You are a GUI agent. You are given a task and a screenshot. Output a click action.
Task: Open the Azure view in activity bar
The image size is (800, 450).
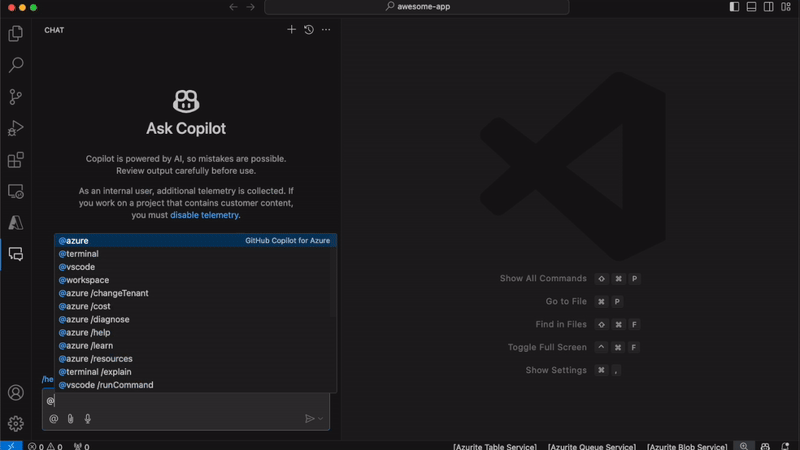[16, 223]
